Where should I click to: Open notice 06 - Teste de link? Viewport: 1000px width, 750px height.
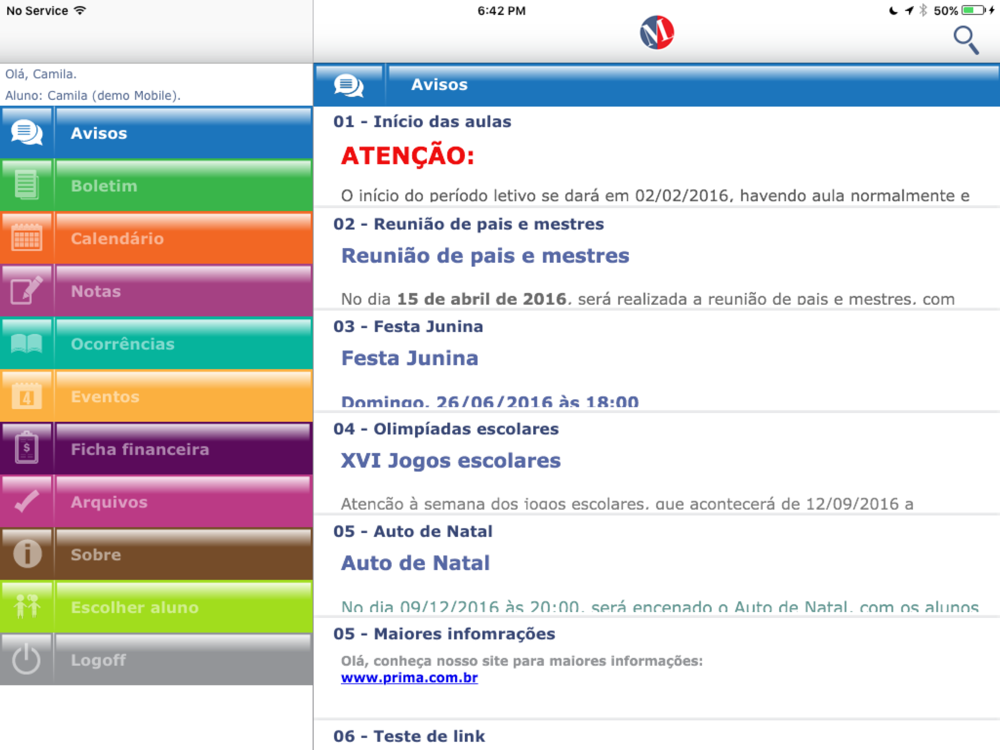(x=657, y=735)
